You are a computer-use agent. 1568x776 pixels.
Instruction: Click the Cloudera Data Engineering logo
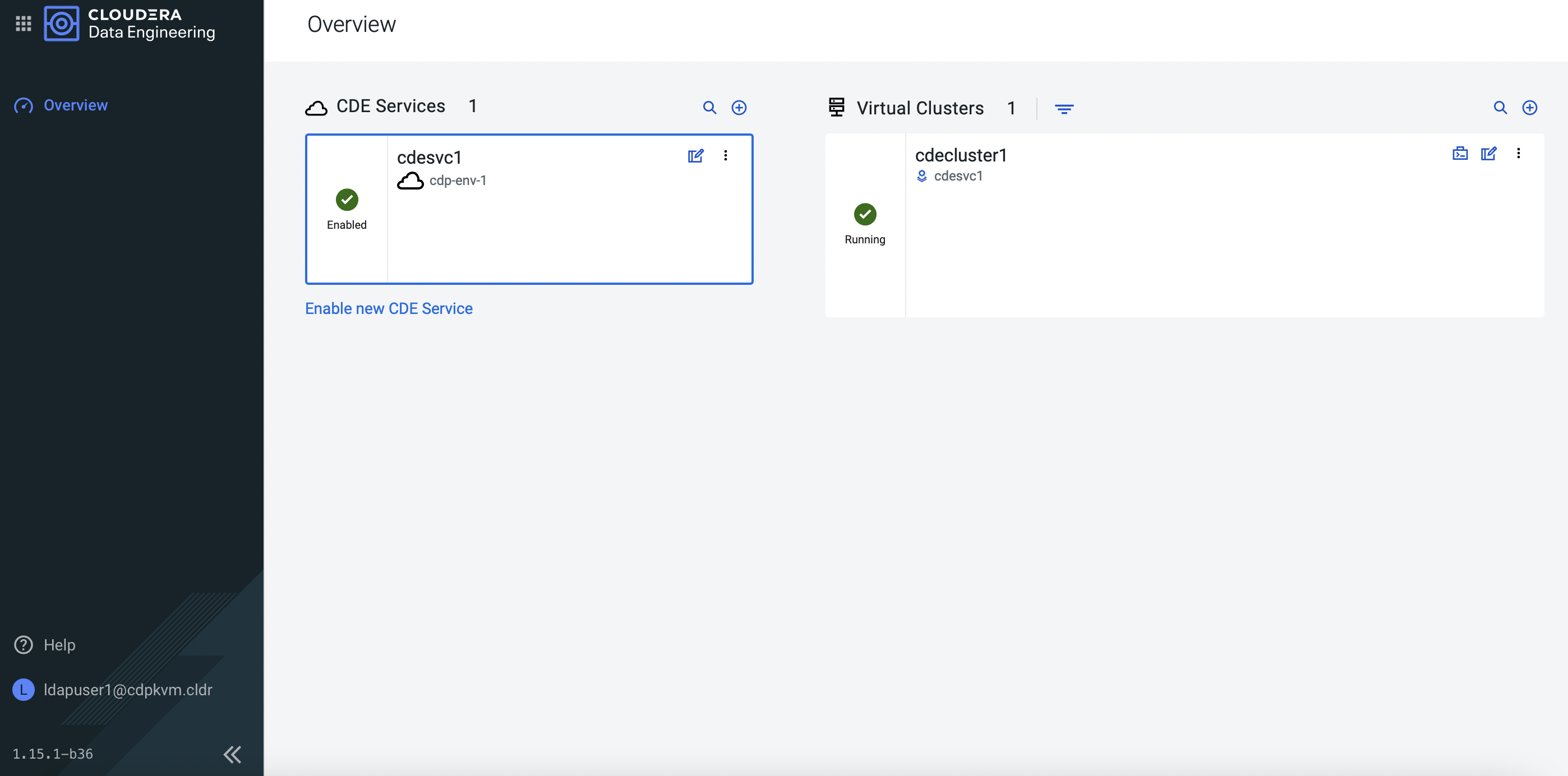coord(62,24)
